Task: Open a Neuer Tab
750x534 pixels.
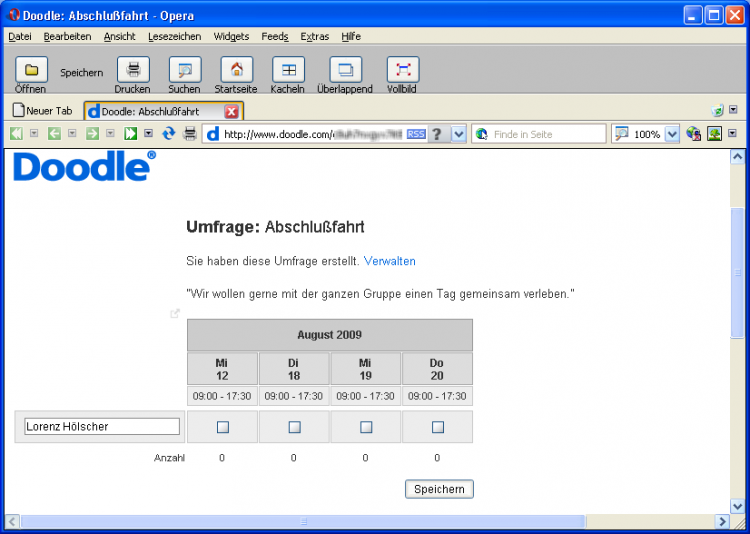Action: [x=43, y=111]
